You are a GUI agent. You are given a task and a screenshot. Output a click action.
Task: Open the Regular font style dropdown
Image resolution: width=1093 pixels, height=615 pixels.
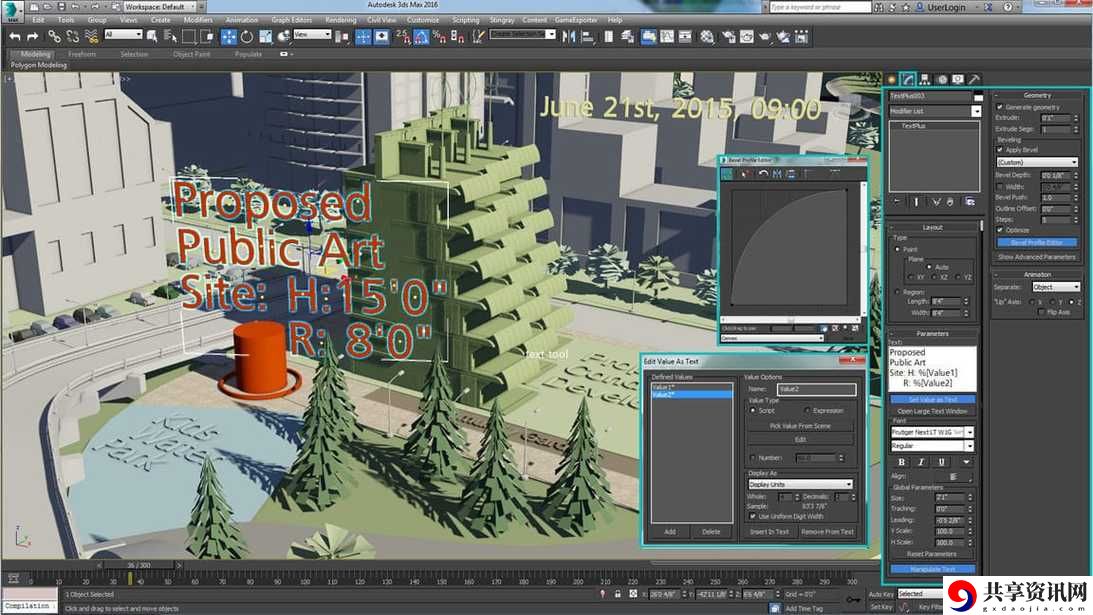(932, 446)
